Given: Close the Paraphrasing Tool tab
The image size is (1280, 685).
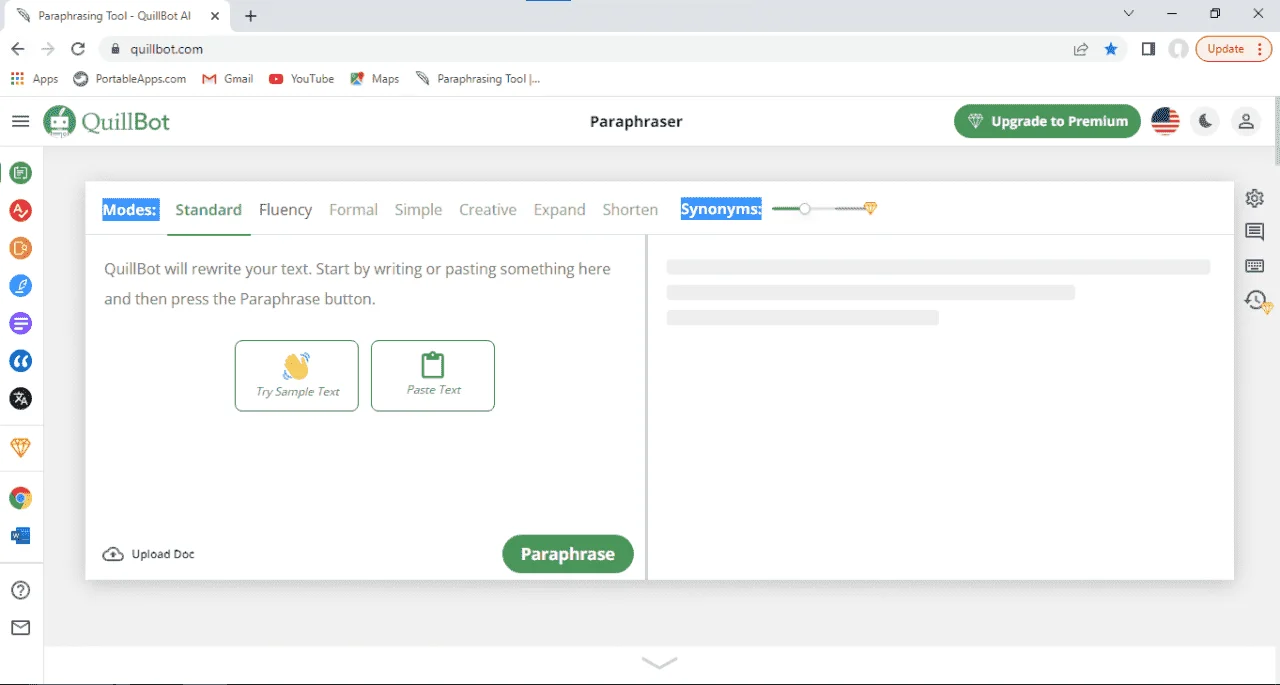Looking at the screenshot, I should (x=215, y=16).
